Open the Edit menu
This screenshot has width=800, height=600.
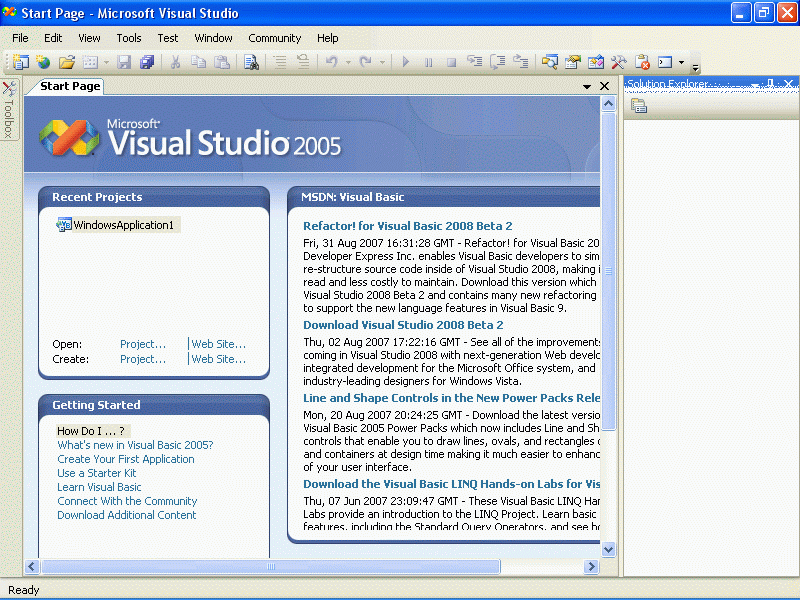coord(53,38)
